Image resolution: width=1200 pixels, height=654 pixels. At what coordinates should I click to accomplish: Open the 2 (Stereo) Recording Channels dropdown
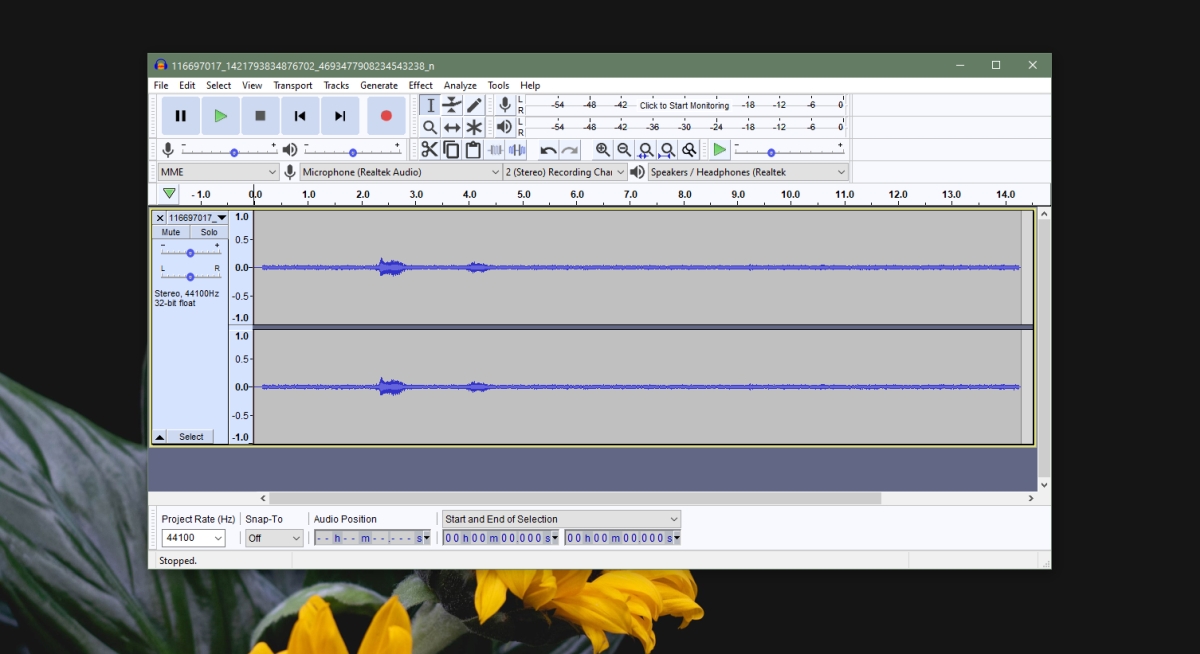click(565, 172)
